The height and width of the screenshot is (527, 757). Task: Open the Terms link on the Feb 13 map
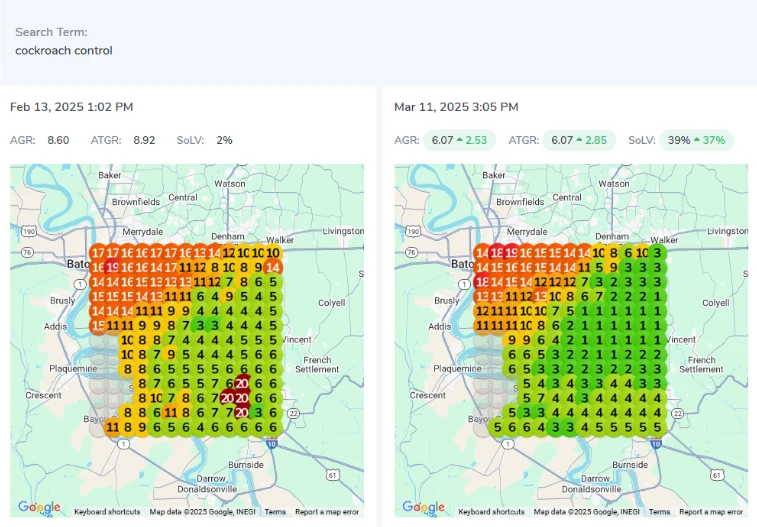pos(275,512)
